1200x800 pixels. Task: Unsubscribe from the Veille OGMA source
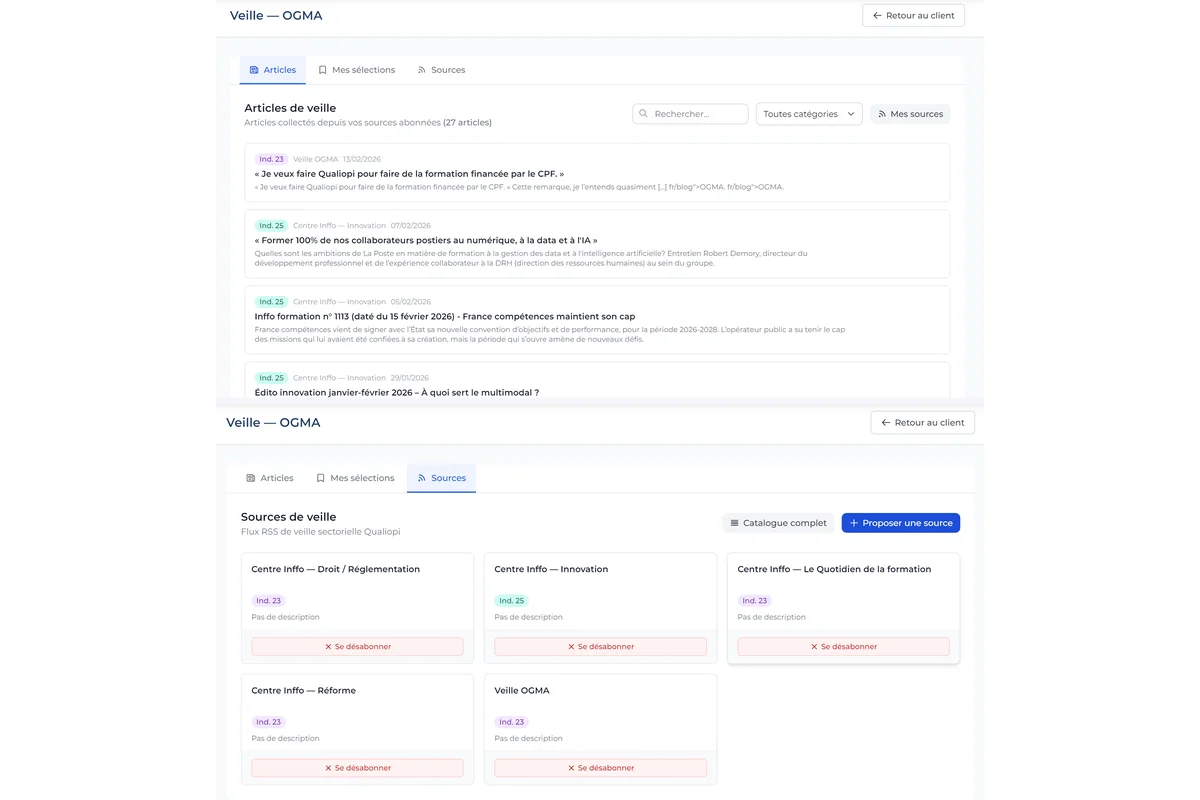click(599, 767)
